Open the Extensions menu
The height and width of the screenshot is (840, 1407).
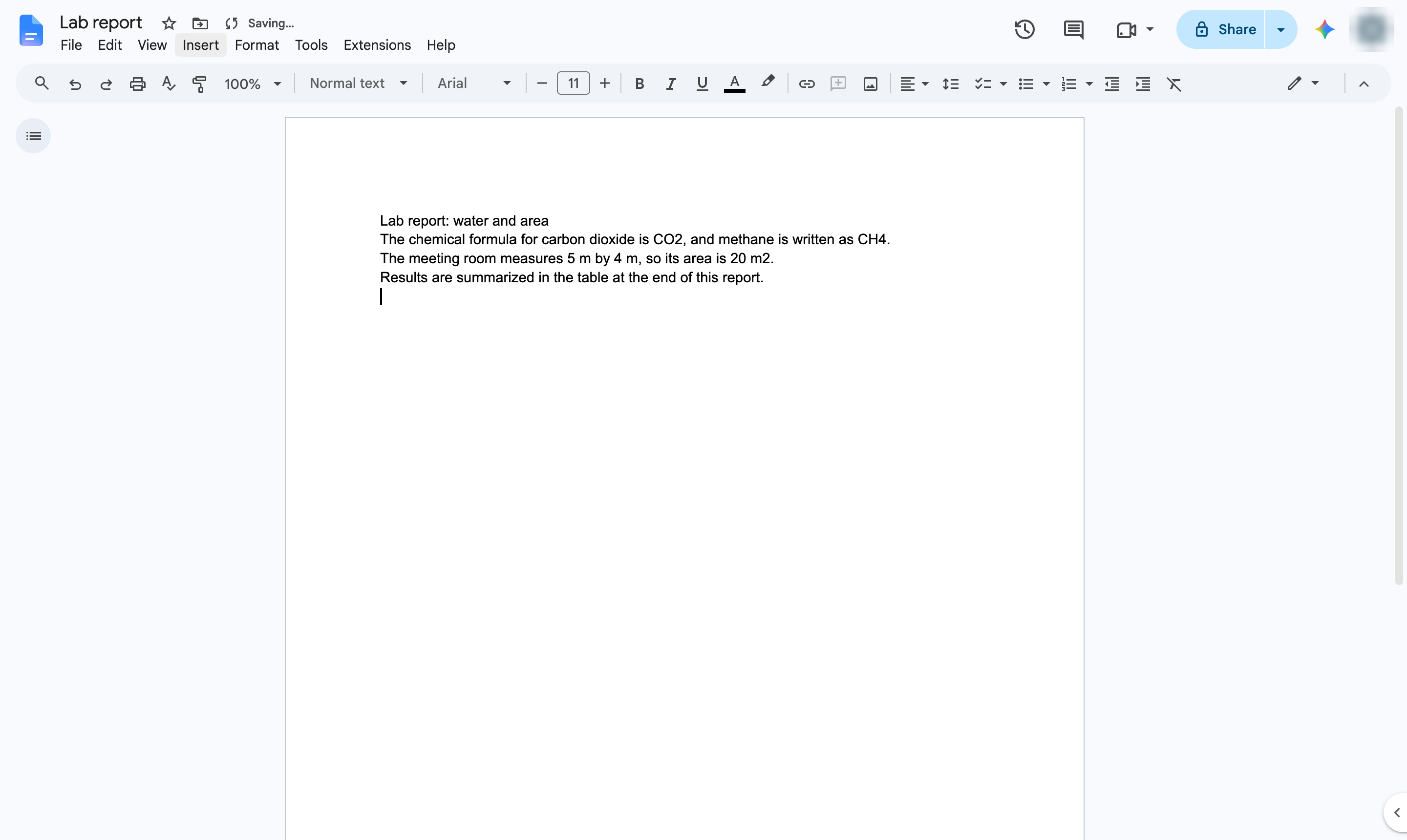pyautogui.click(x=377, y=45)
